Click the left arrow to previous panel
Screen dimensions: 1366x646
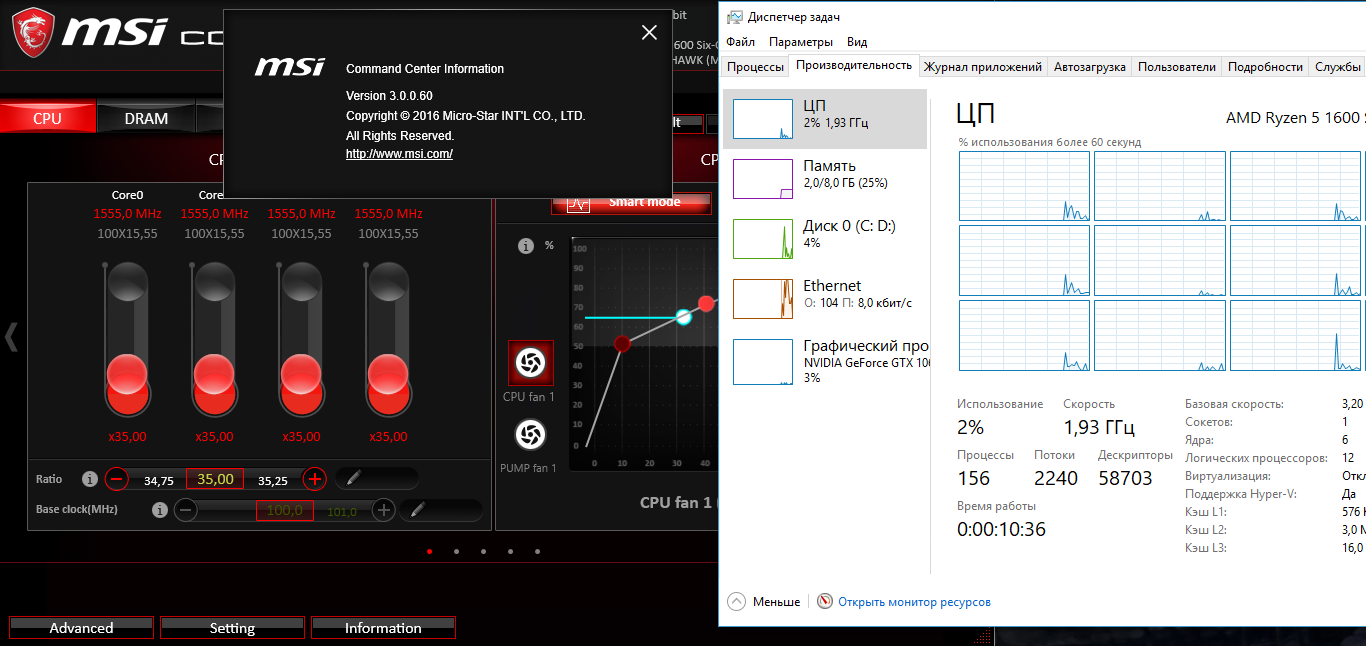click(12, 337)
